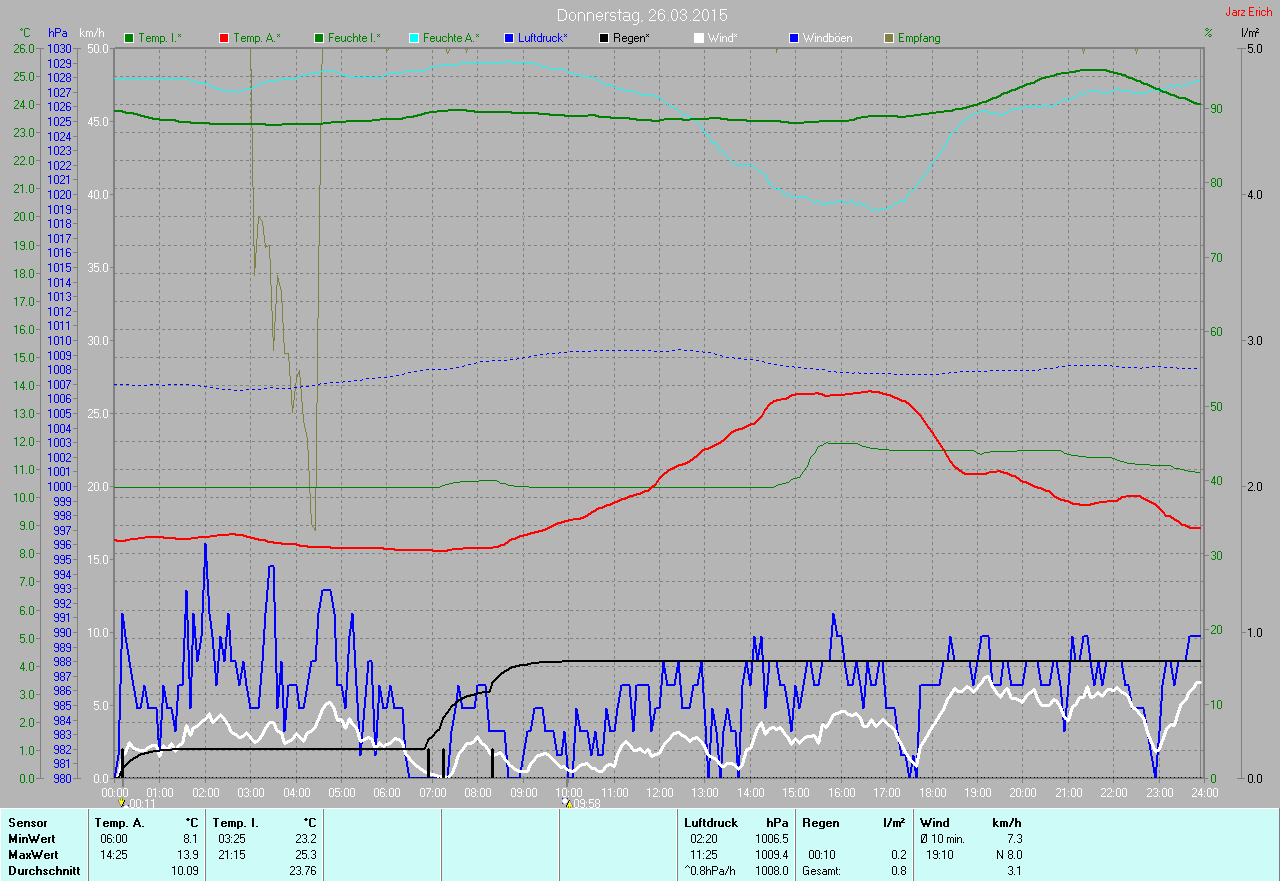Screen dimensions: 1280x881
Task: Click the Luftdruck header in the bottom table
Action: click(x=710, y=823)
